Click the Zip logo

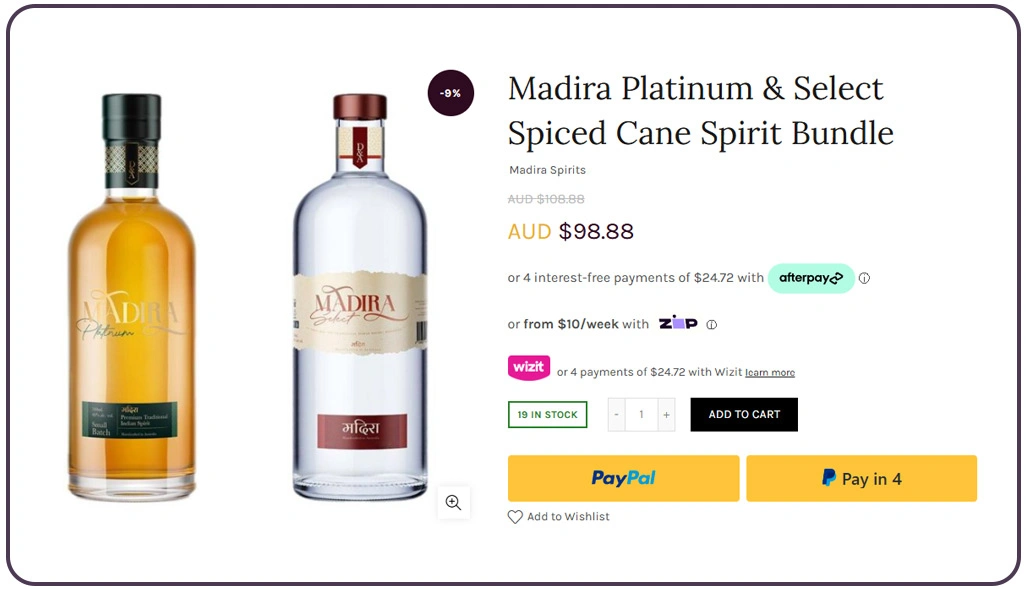tap(678, 323)
